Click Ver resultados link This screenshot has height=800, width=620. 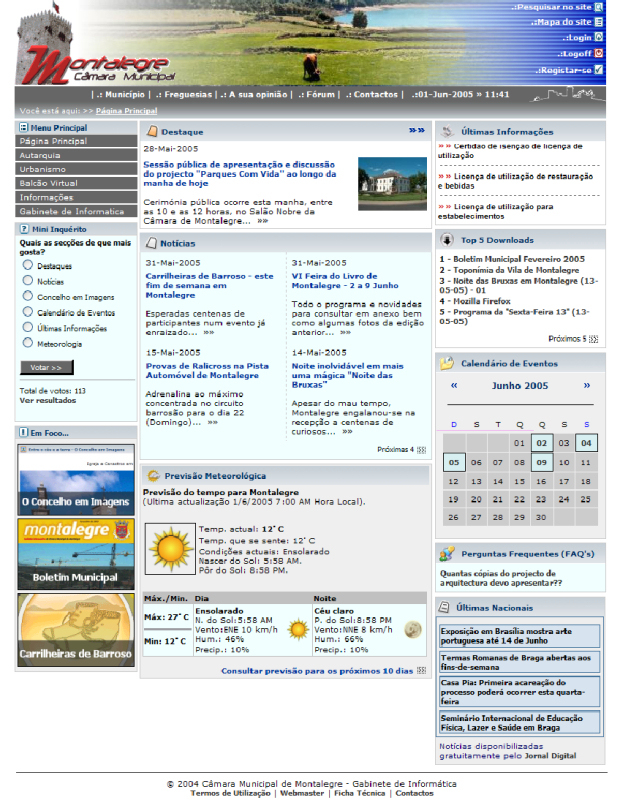[x=47, y=401]
